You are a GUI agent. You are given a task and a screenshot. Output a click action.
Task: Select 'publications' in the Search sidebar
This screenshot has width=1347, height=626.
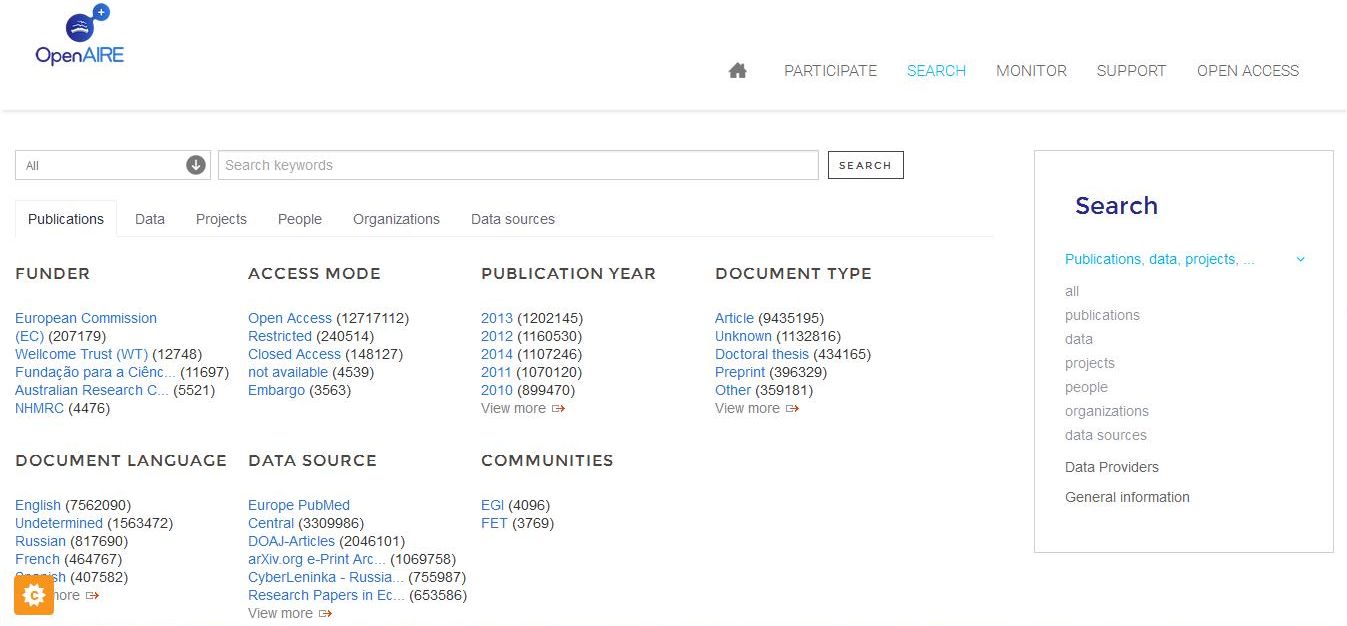click(1102, 315)
